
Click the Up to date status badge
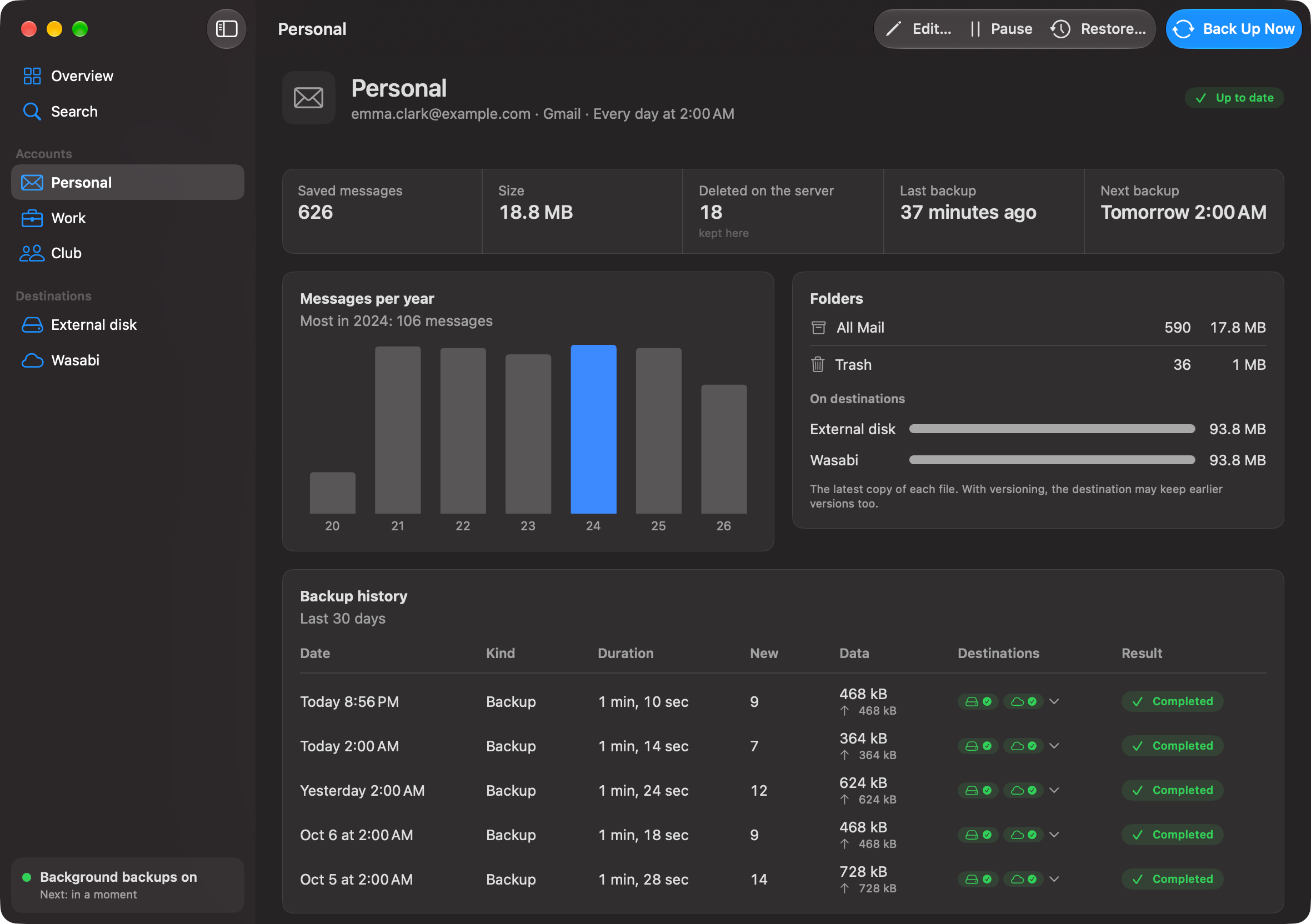(x=1234, y=98)
